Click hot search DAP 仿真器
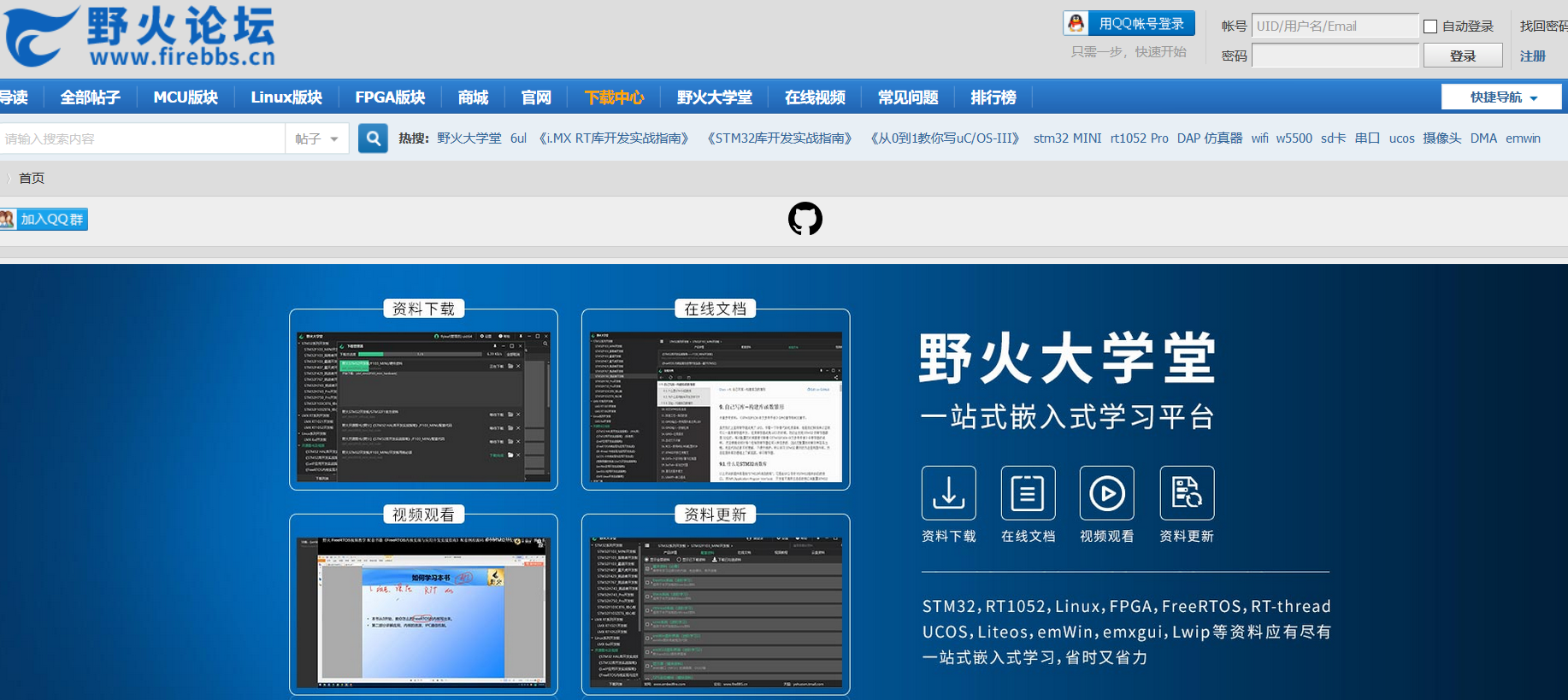This screenshot has height=700, width=1568. click(x=1209, y=138)
